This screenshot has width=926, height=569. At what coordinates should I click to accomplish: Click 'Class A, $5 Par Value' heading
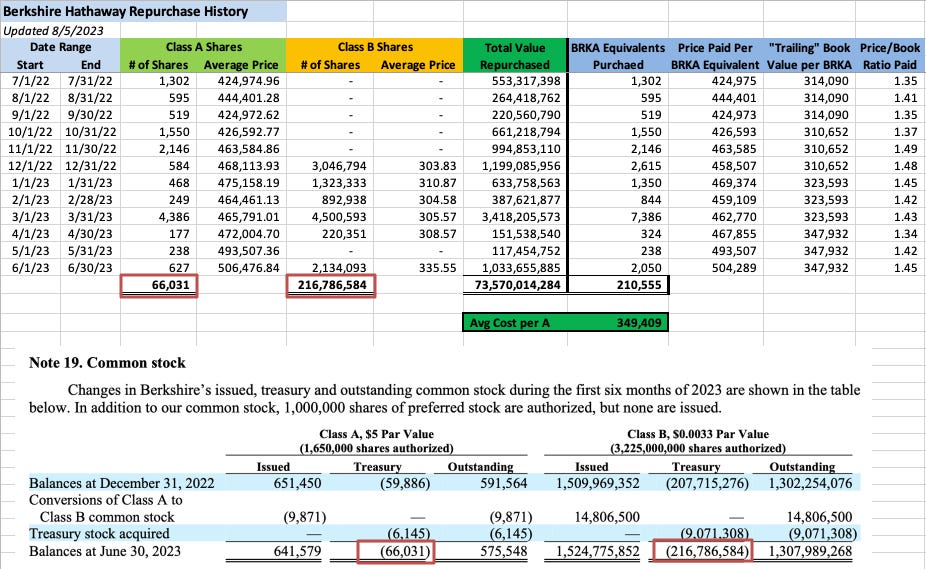376,434
